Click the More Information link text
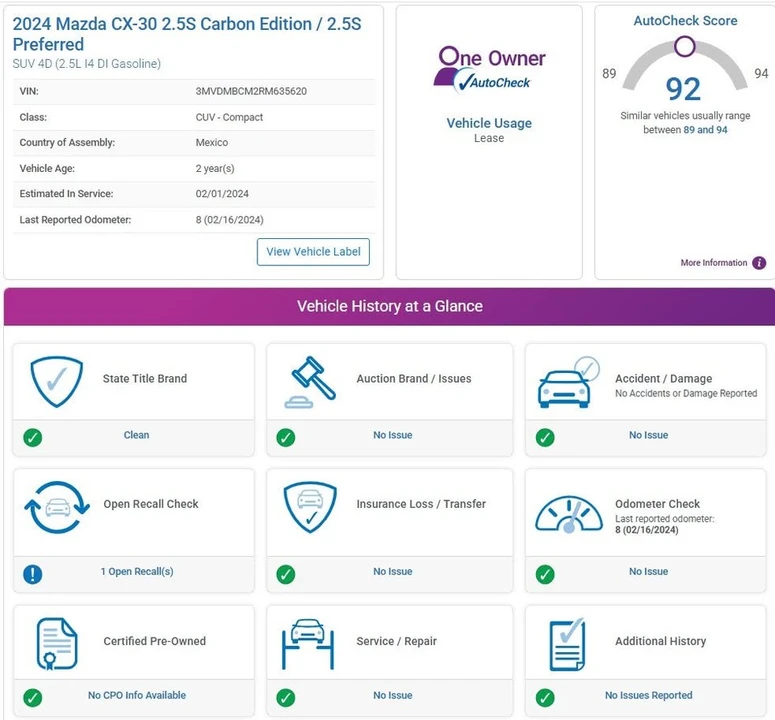This screenshot has width=775, height=720. tap(714, 263)
